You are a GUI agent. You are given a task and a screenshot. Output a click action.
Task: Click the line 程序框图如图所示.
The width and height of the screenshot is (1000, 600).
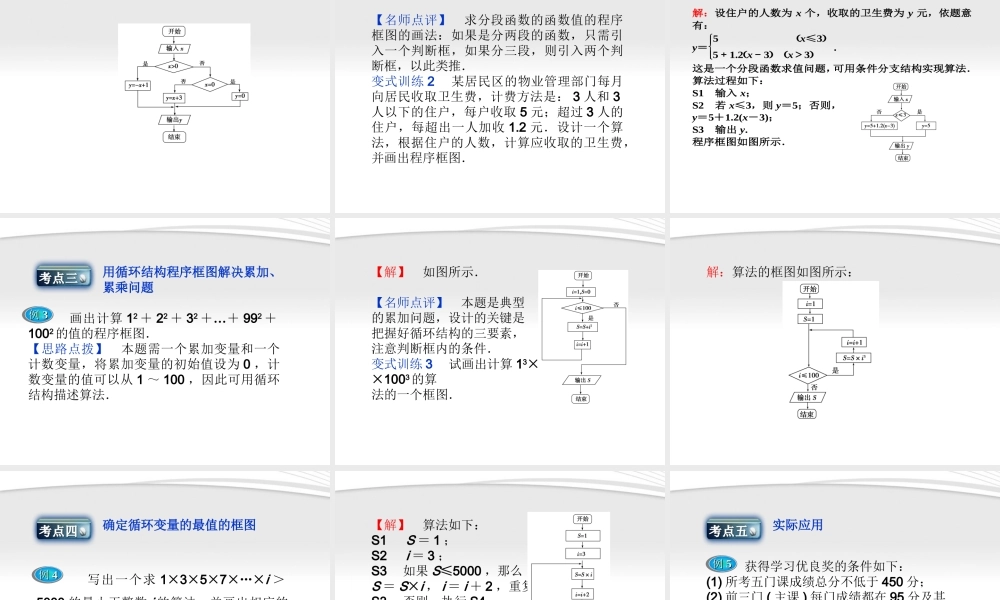point(738,142)
